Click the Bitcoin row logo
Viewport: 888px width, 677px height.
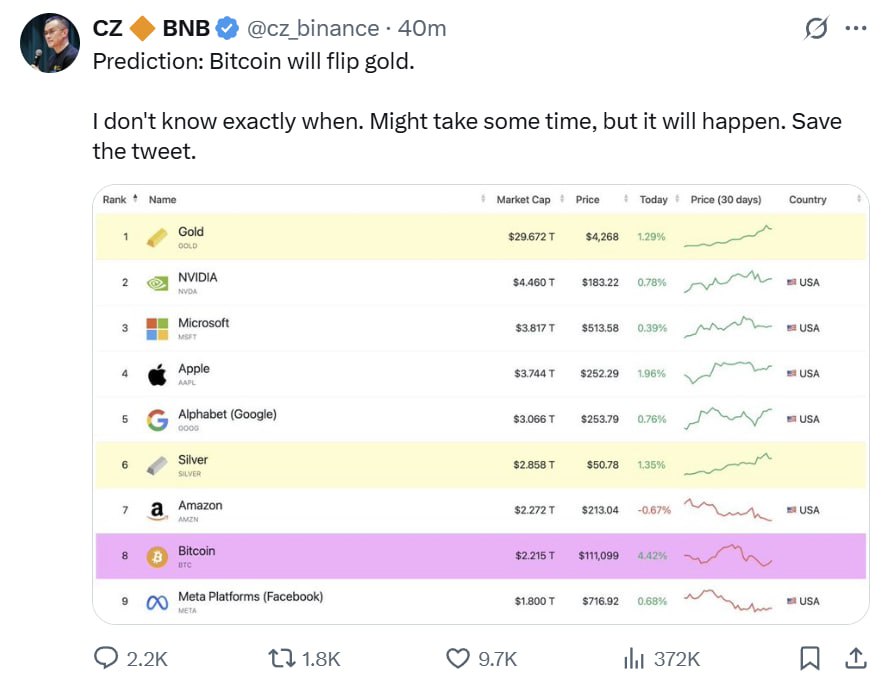157,557
